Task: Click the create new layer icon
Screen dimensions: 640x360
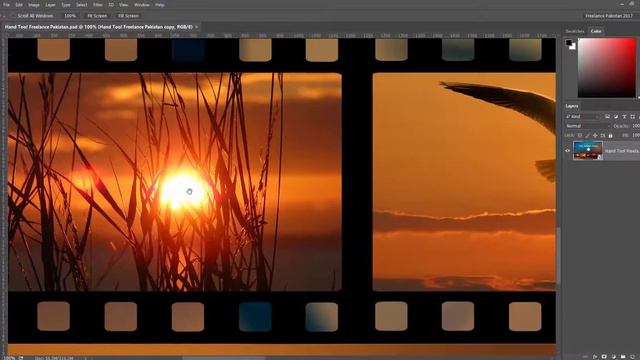Action: pyautogui.click(x=633, y=357)
